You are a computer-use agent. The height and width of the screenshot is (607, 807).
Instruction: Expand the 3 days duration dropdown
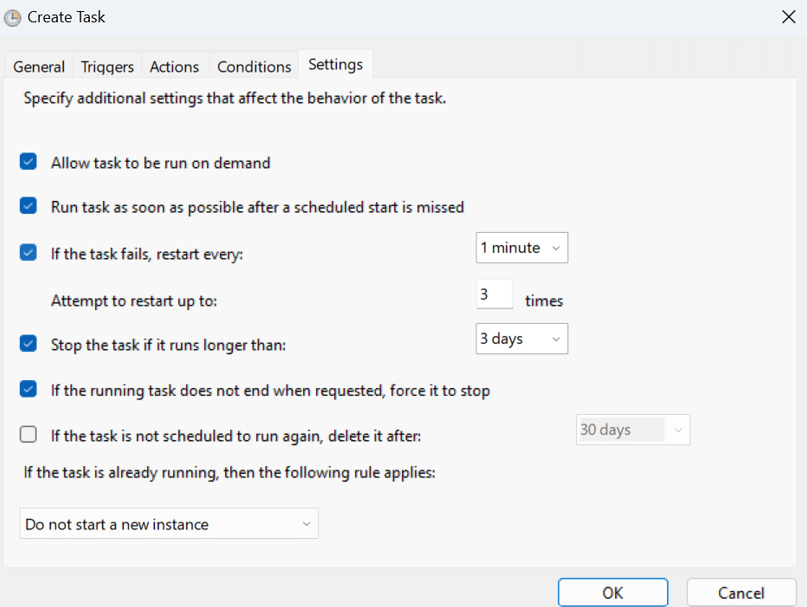click(521, 339)
